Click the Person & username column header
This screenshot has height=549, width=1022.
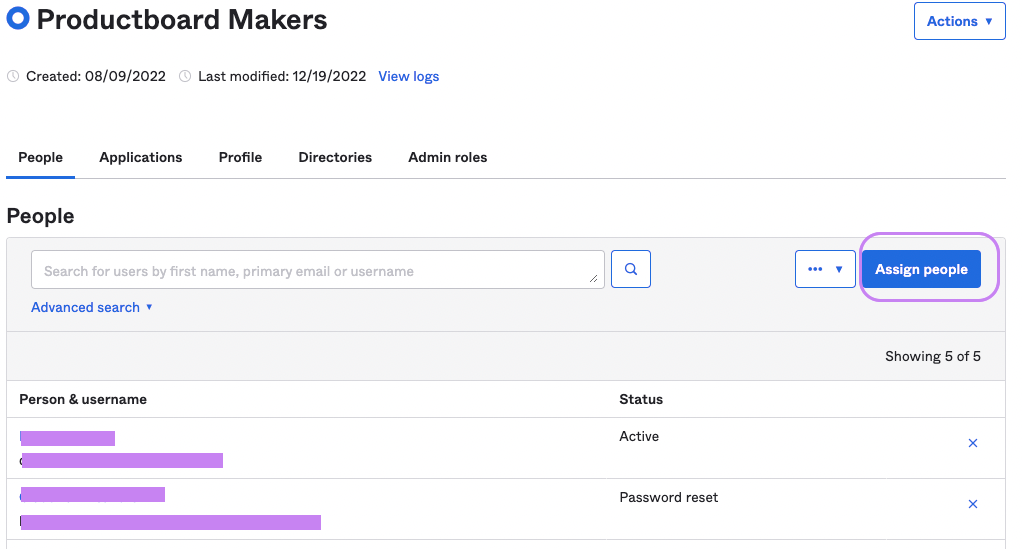click(x=83, y=399)
